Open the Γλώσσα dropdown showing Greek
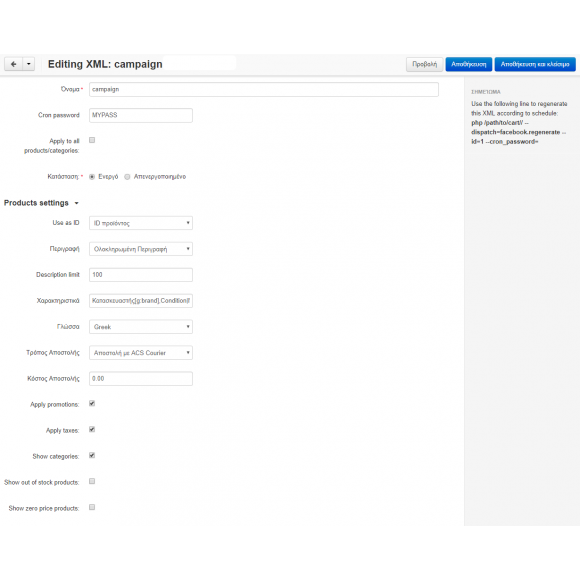Viewport: 580px width, 580px height. pyautogui.click(x=141, y=327)
